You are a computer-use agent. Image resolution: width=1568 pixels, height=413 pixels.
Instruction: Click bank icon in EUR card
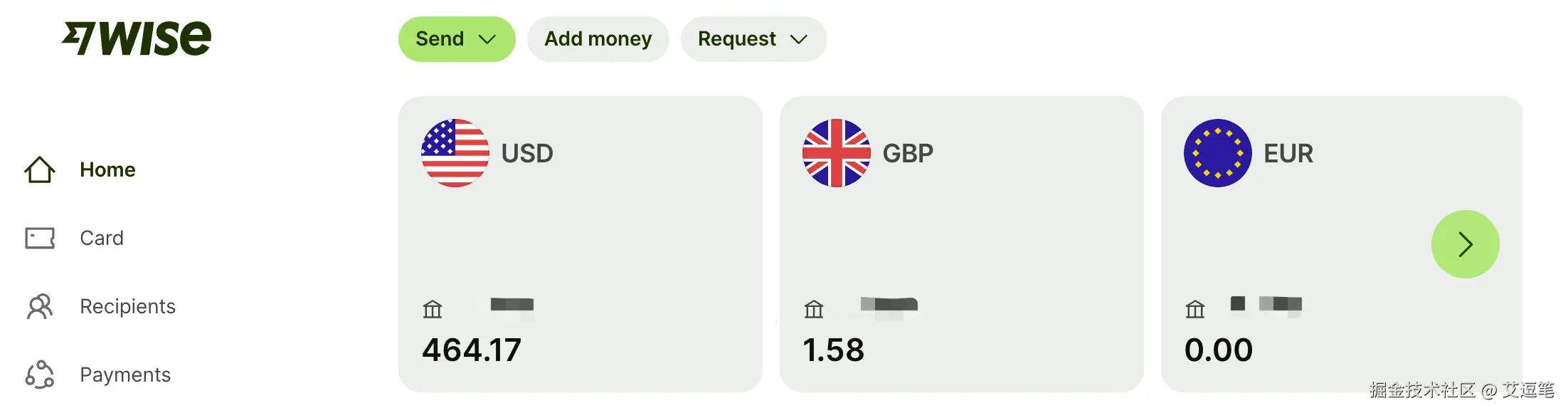click(1195, 309)
